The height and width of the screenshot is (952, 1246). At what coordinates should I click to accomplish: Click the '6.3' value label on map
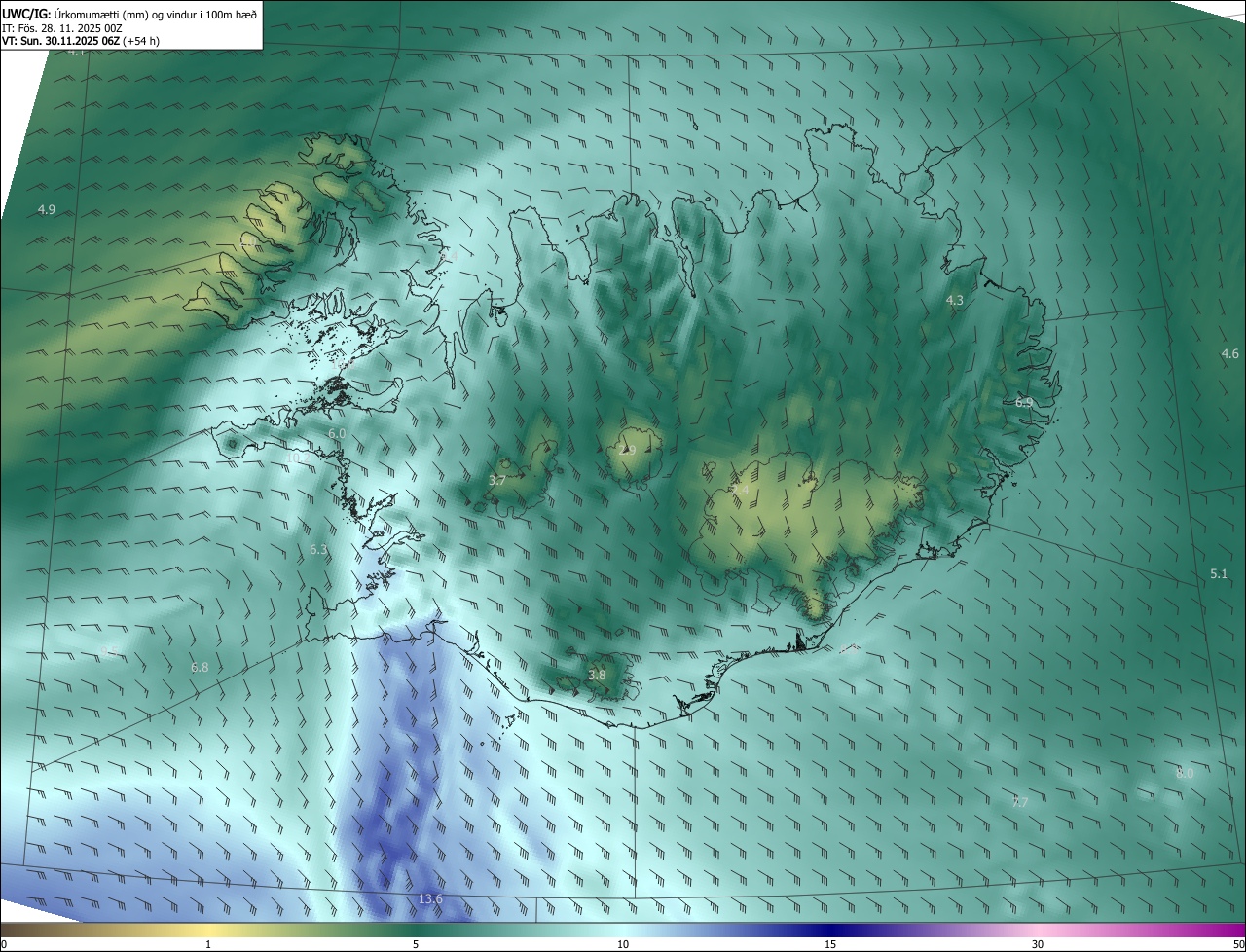[318, 550]
